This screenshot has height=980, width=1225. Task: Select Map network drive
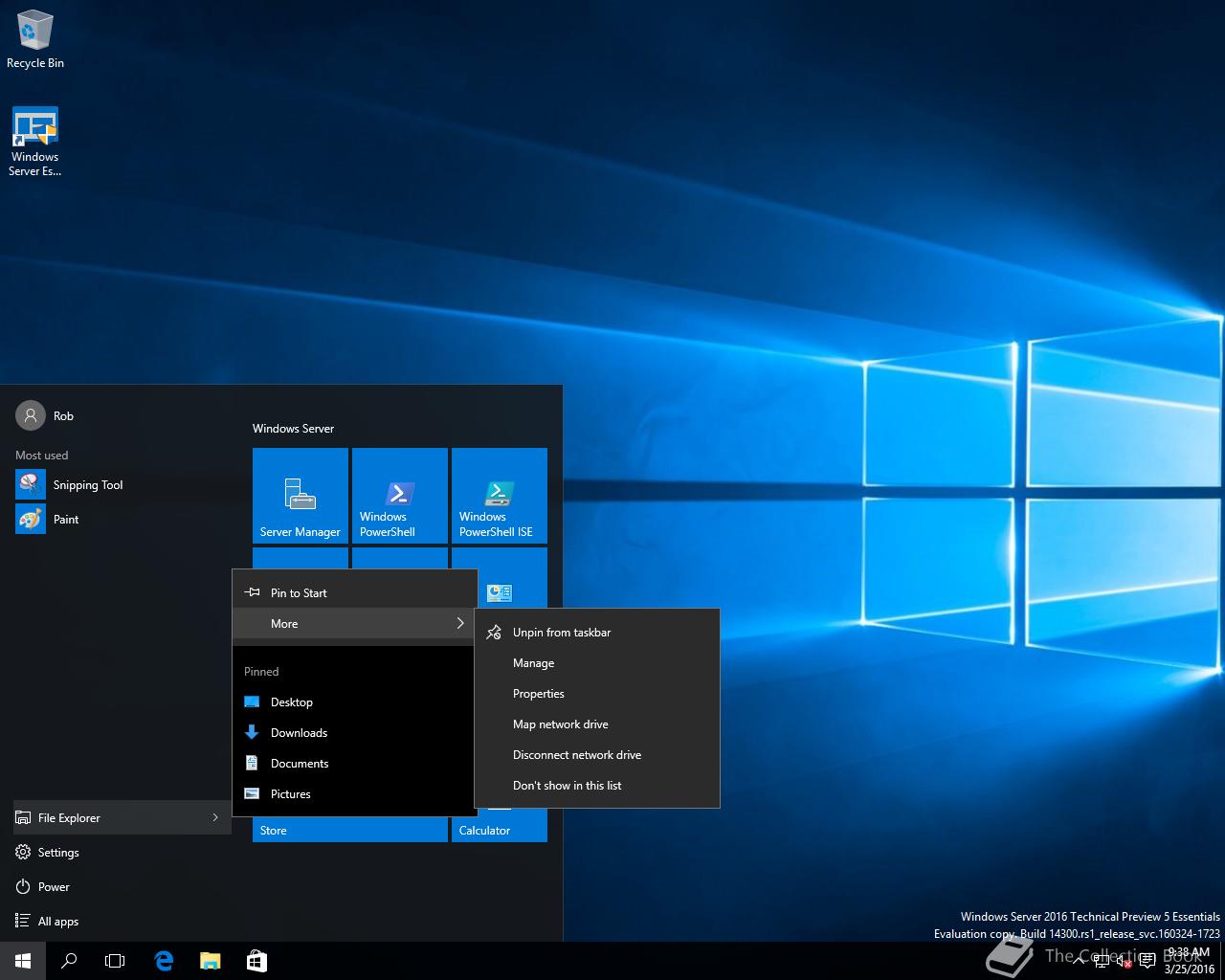[x=596, y=724]
